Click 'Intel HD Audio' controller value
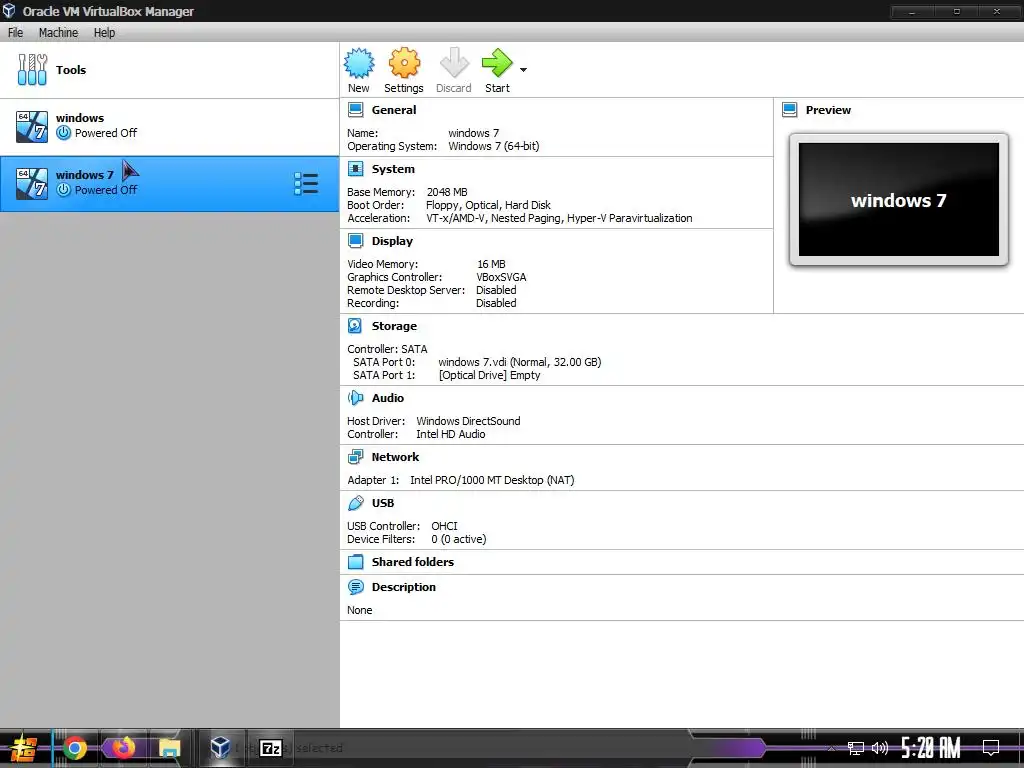1024x768 pixels. 451,434
